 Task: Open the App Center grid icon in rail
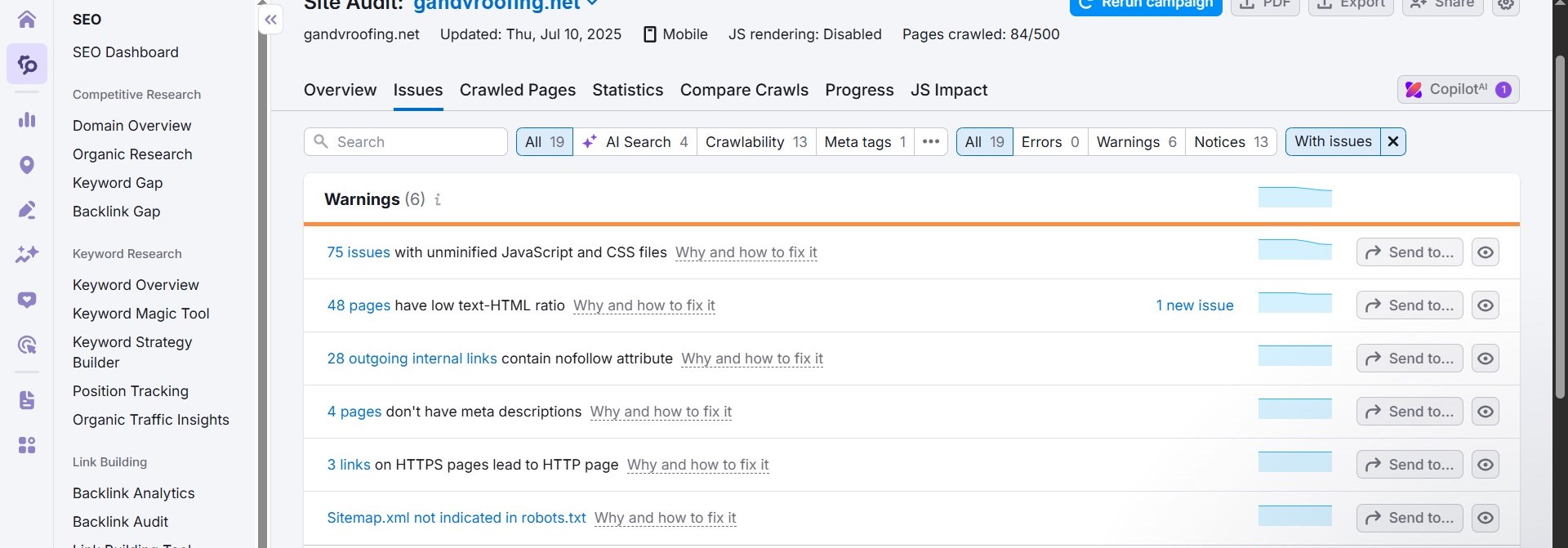[27, 445]
